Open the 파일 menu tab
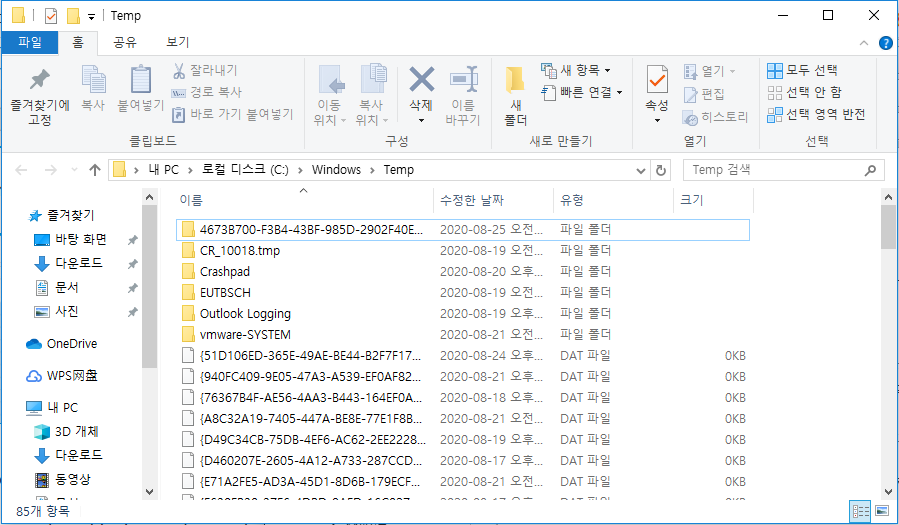899x525 pixels. click(x=30, y=42)
